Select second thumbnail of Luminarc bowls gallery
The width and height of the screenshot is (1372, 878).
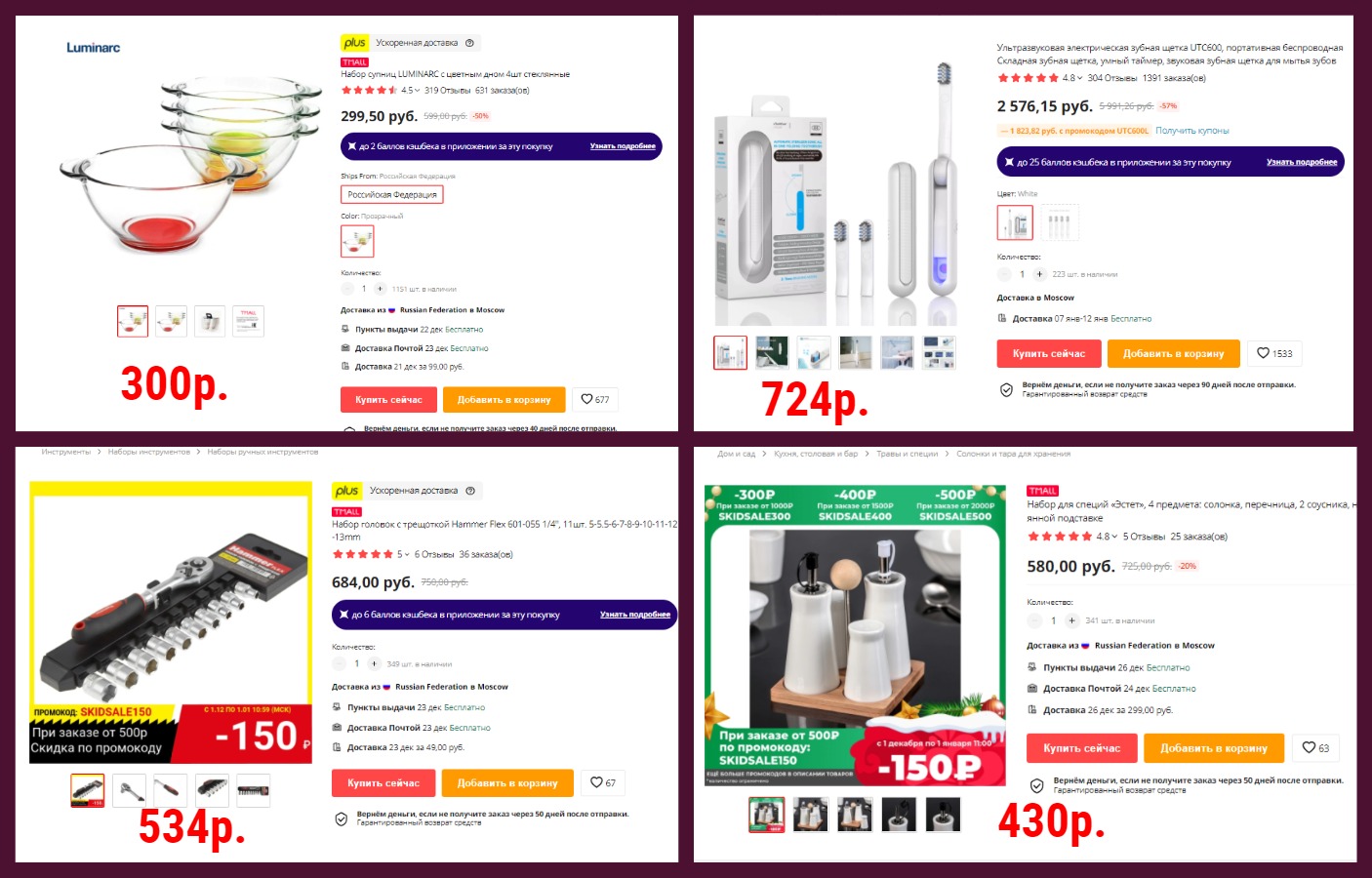click(172, 321)
